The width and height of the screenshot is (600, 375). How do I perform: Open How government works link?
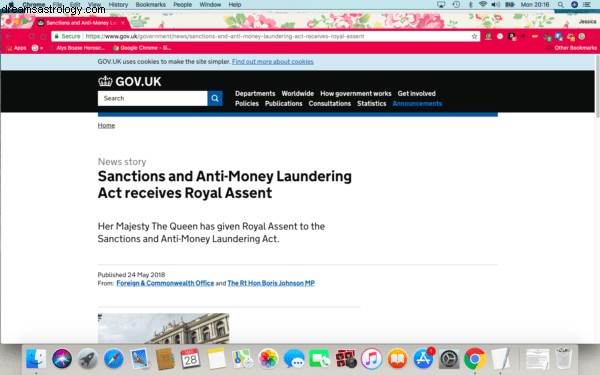coord(356,93)
